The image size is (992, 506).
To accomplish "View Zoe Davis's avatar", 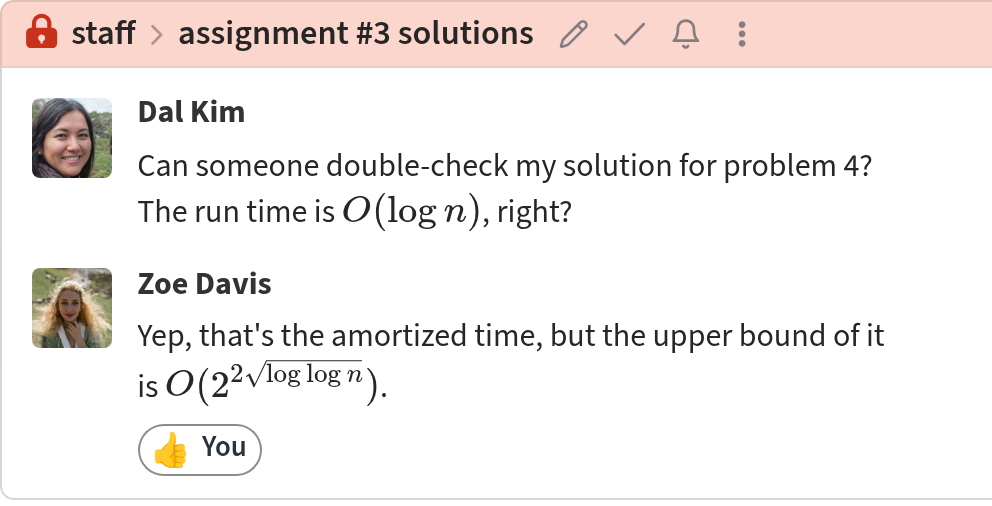I will 72,308.
